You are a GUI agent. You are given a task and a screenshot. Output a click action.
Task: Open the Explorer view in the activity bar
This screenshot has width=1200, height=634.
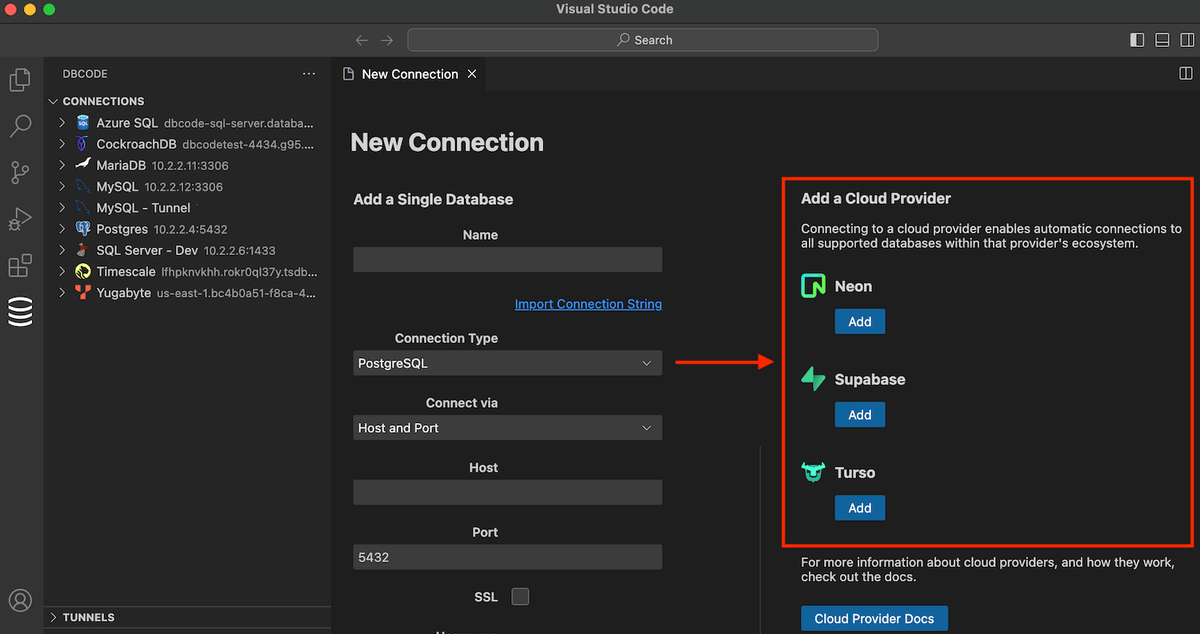coord(20,79)
